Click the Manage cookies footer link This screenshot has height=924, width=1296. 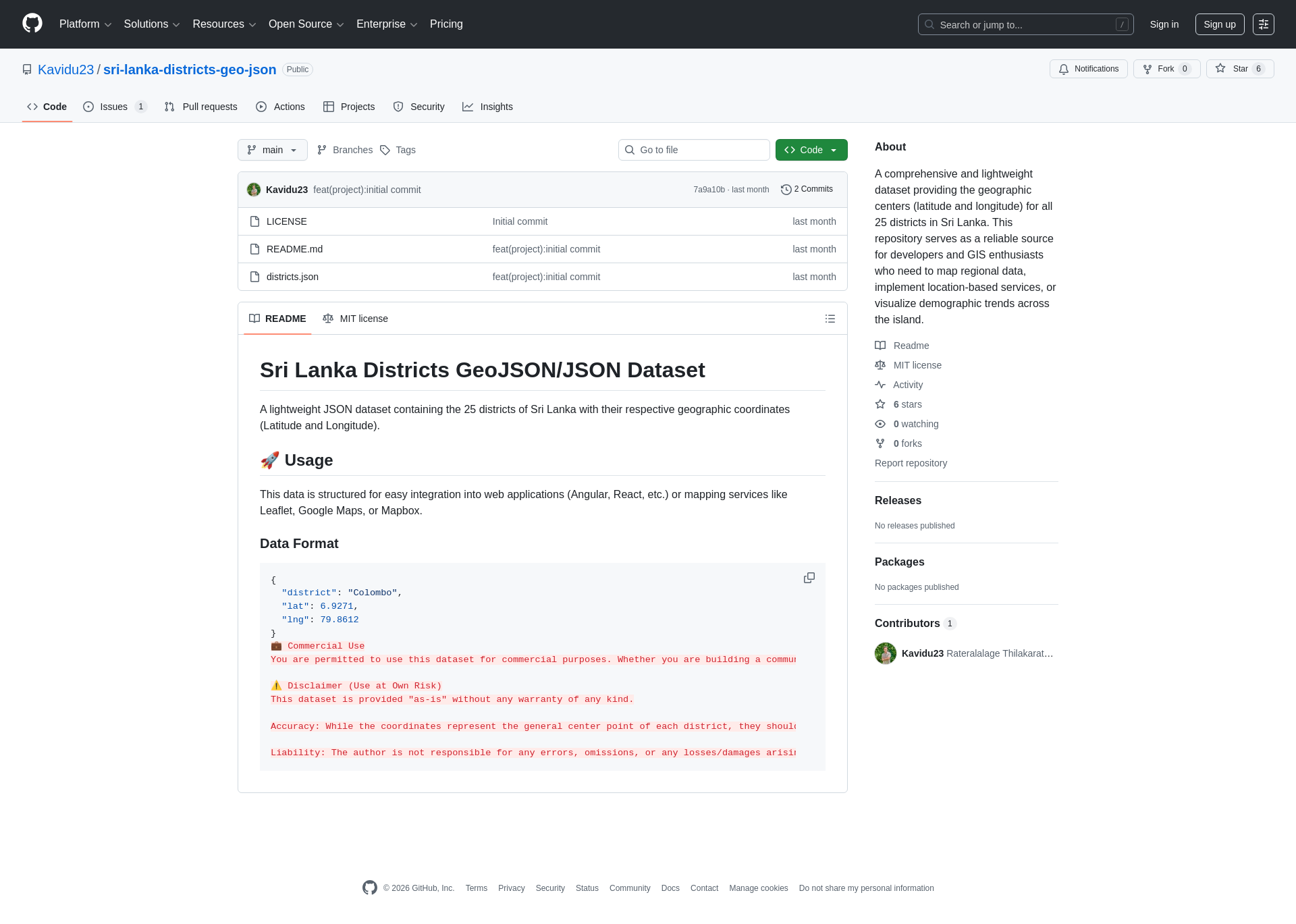759,888
